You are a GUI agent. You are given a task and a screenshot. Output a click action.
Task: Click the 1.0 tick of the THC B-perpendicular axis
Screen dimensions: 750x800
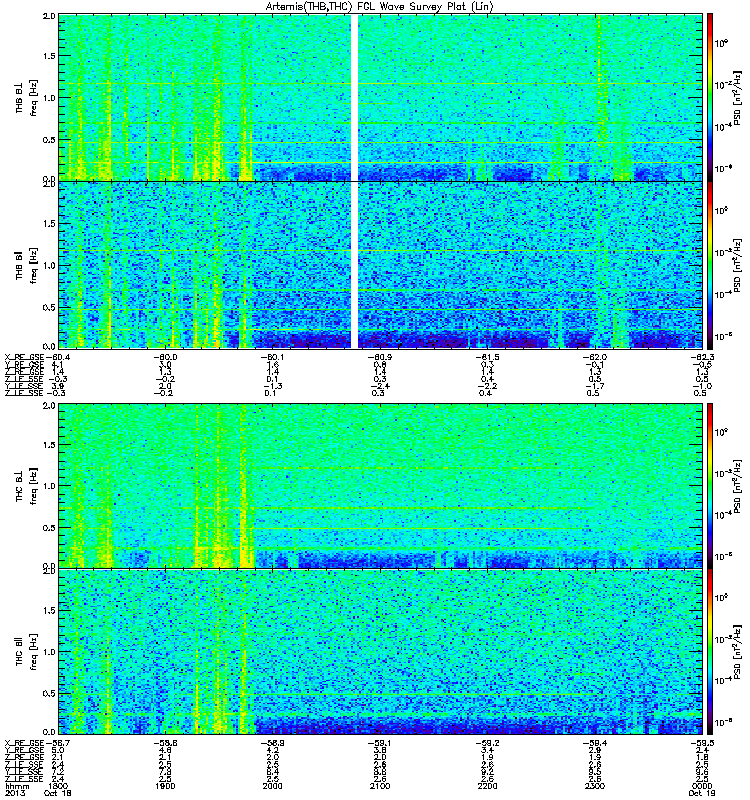point(49,486)
